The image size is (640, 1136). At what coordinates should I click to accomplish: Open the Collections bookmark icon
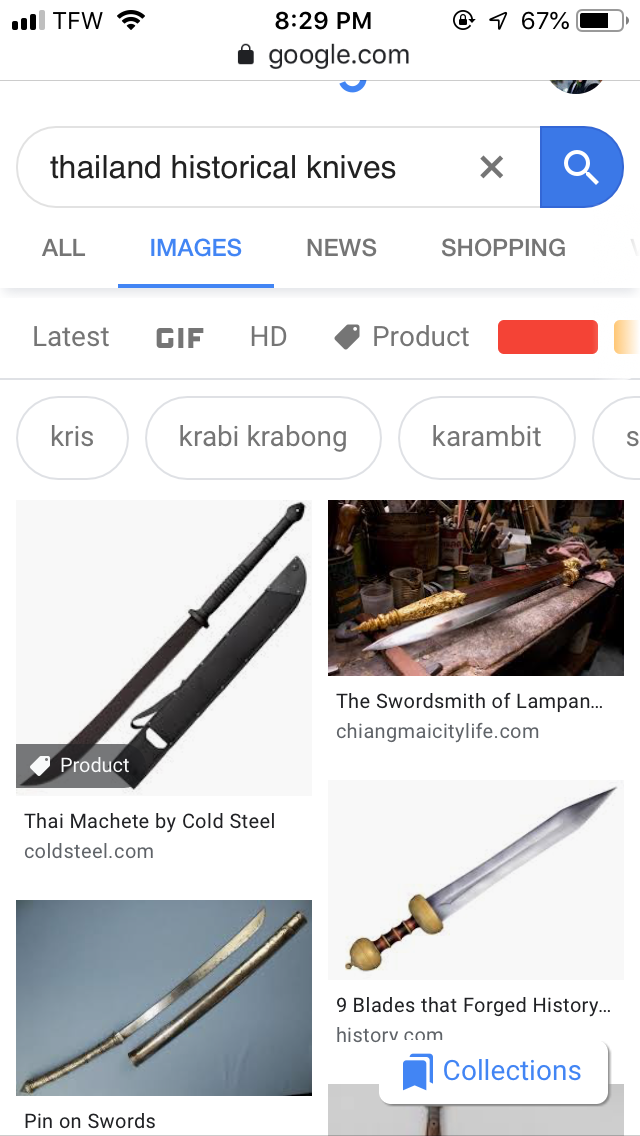click(x=417, y=1072)
